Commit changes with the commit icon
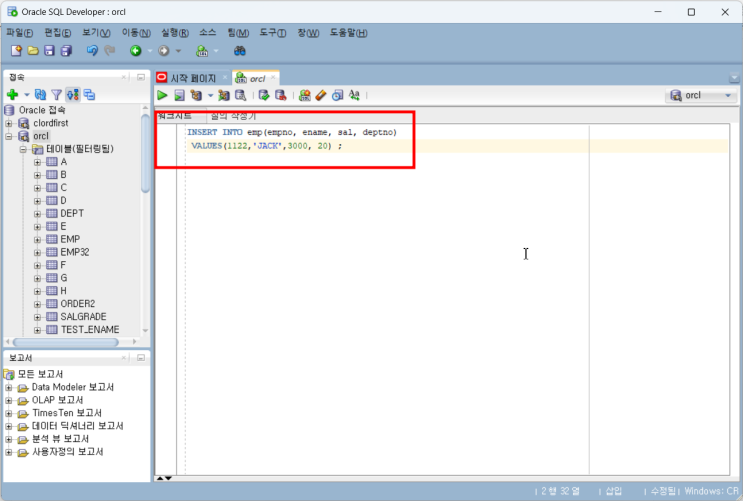Viewport: 743px width, 501px height. click(264, 95)
